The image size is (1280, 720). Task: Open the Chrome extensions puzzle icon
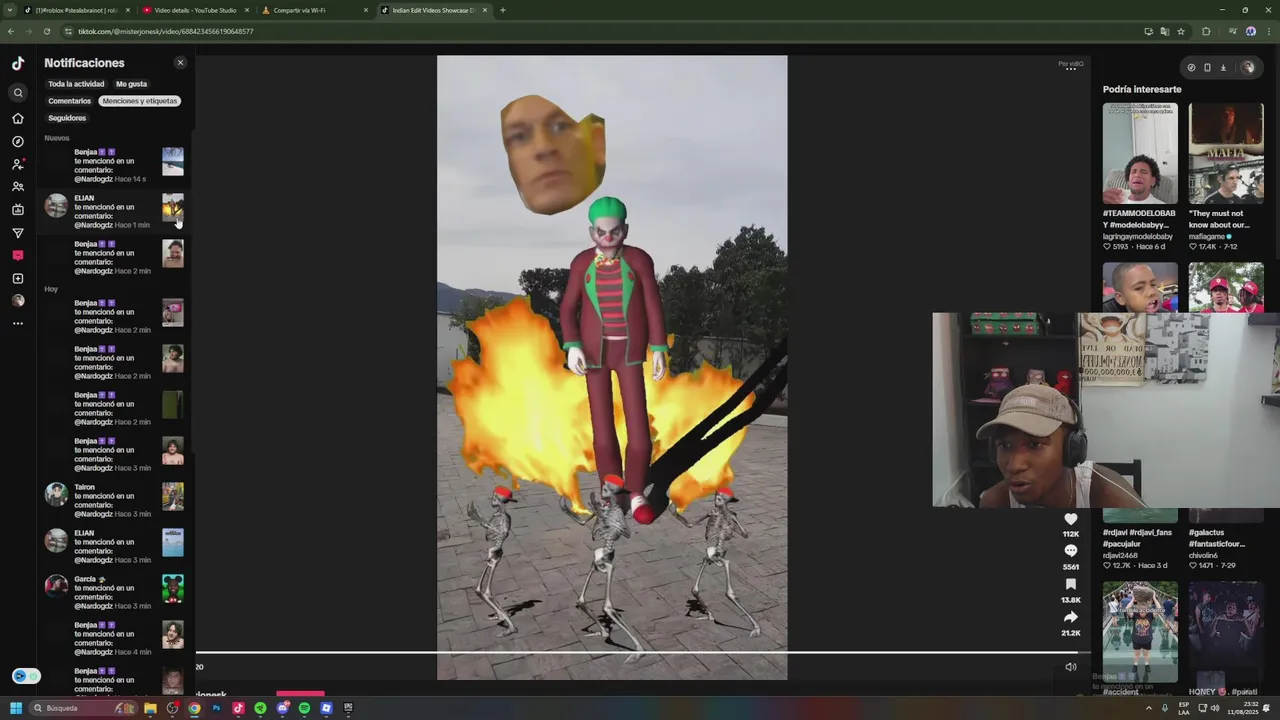pyautogui.click(x=1206, y=31)
